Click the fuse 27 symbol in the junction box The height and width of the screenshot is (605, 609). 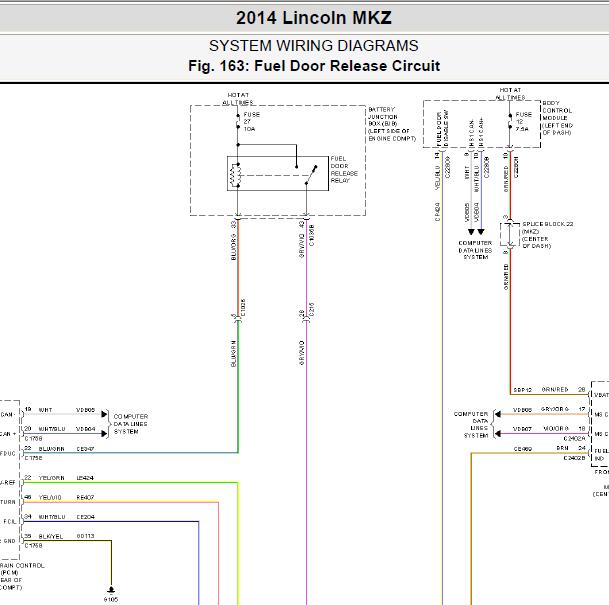(238, 121)
